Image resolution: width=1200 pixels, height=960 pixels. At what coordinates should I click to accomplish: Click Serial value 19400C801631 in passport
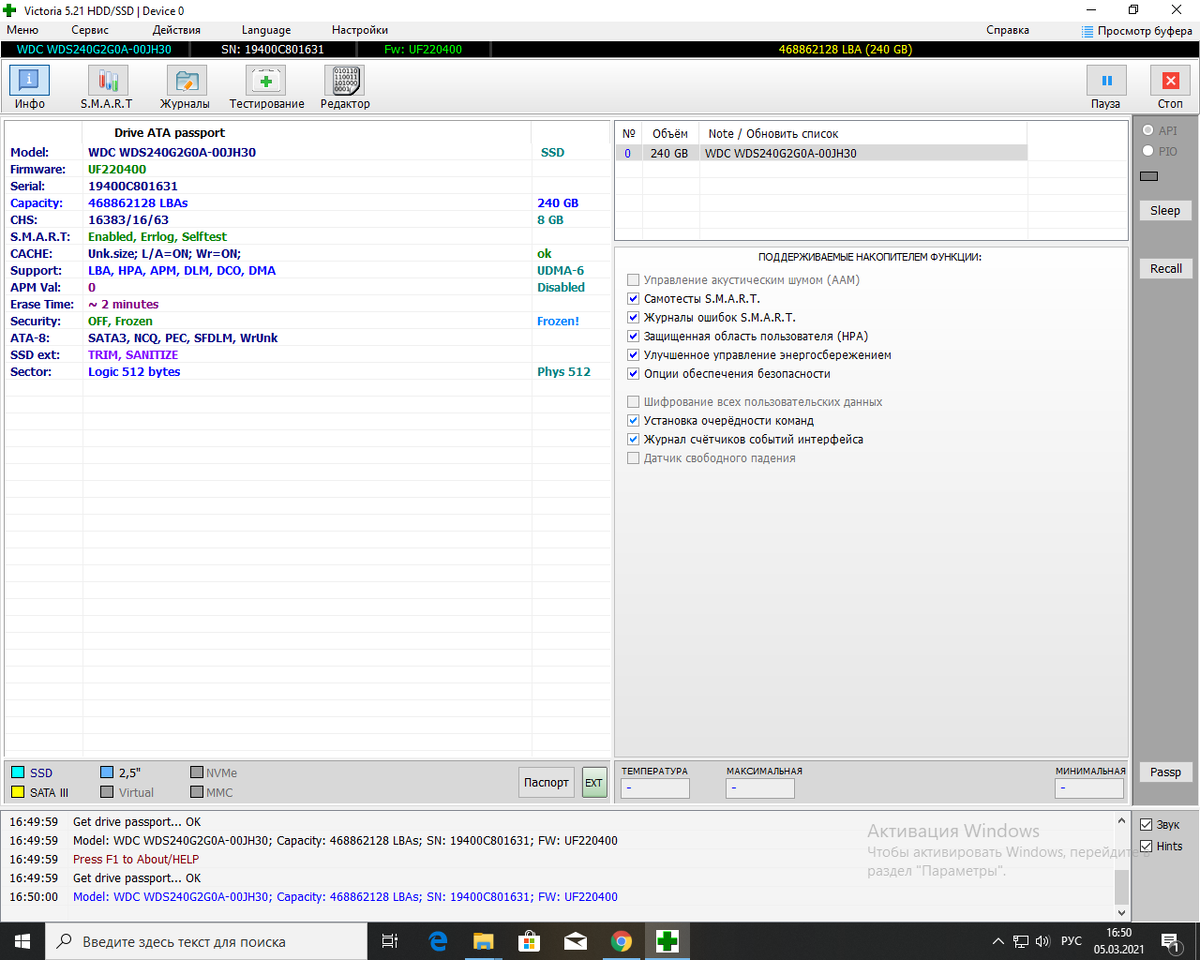(x=133, y=186)
